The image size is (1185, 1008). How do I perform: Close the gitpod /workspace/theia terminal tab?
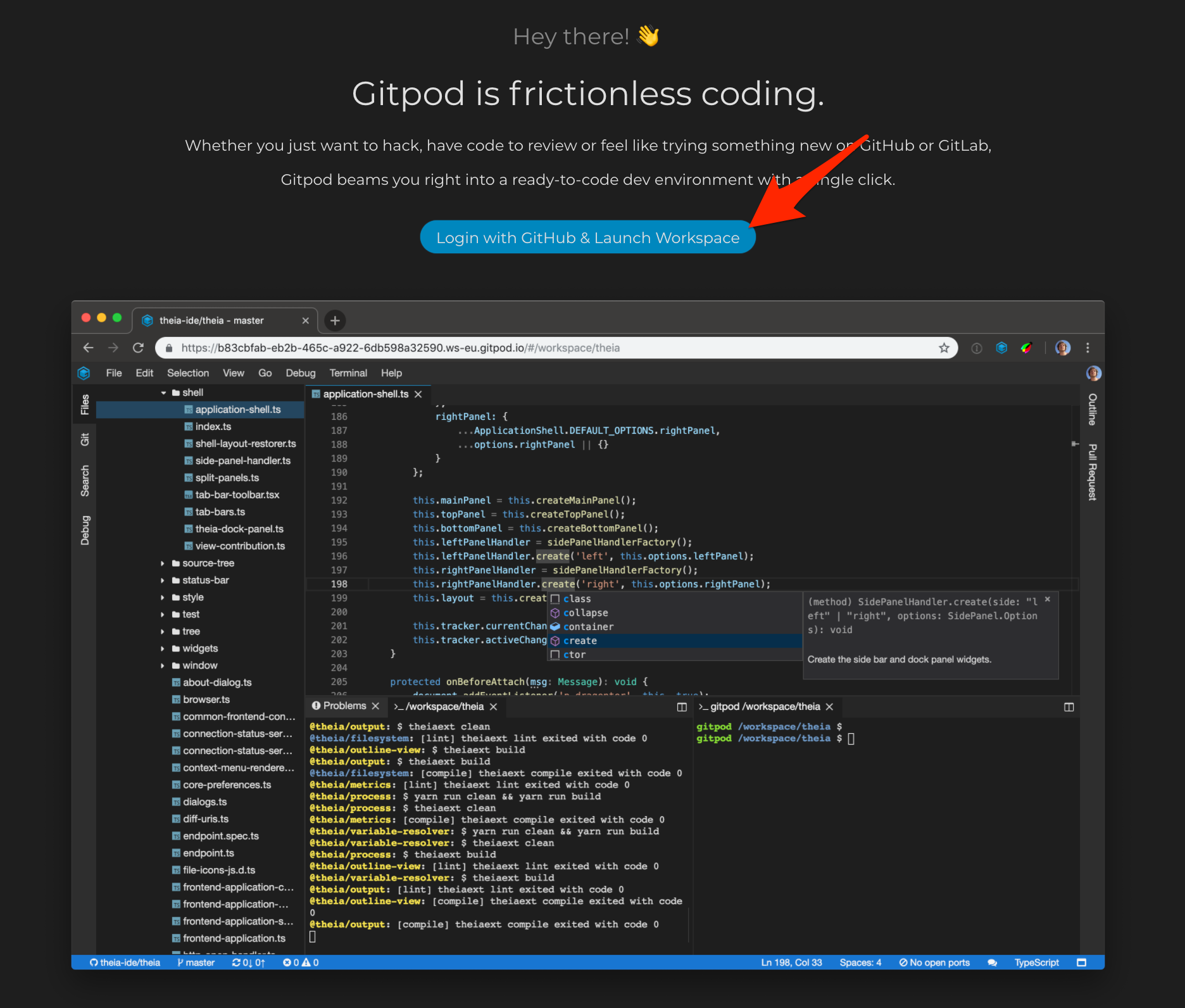click(x=829, y=707)
